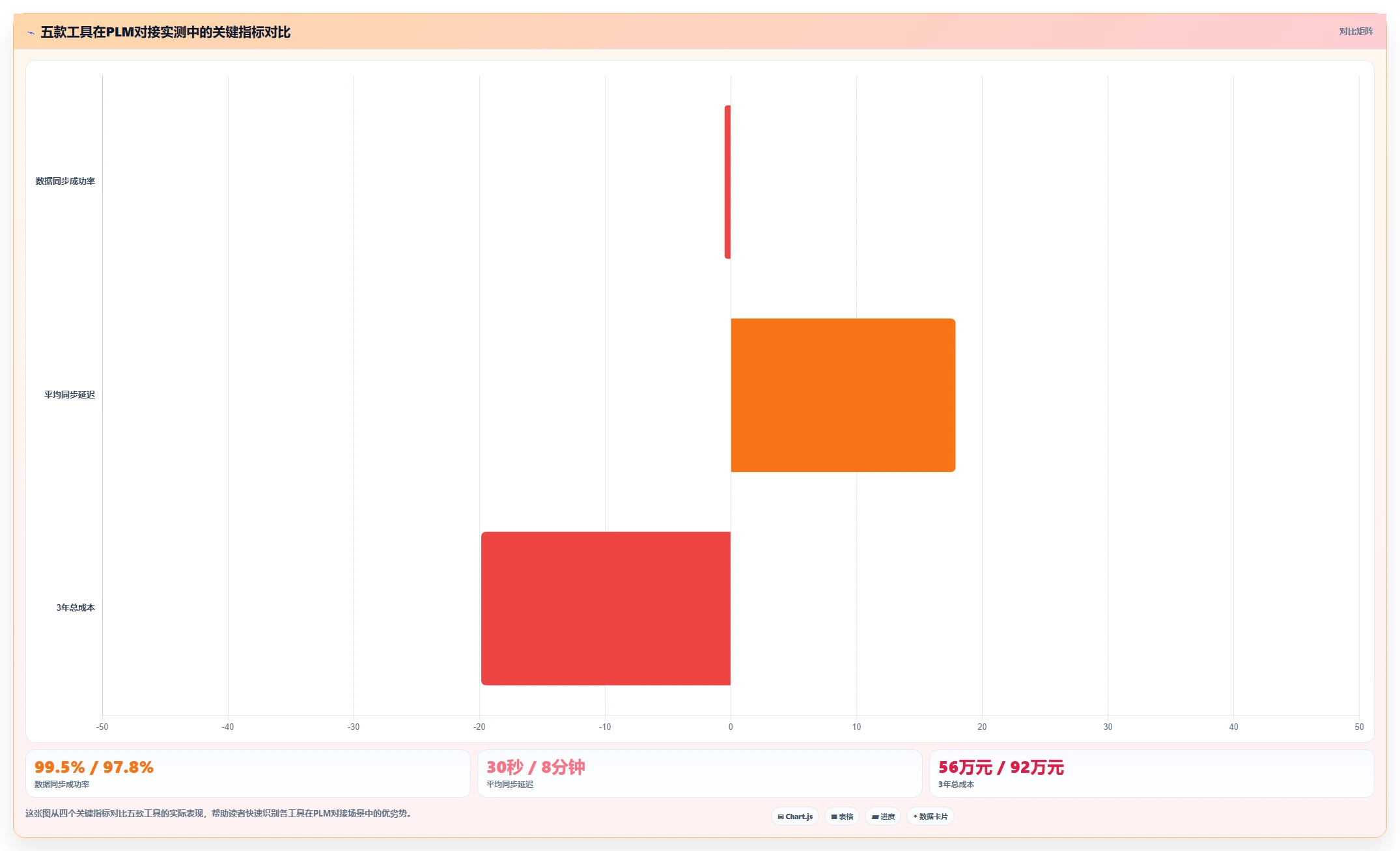Click the -50 x-axis tick label
This screenshot has width=1400, height=851.
[102, 727]
